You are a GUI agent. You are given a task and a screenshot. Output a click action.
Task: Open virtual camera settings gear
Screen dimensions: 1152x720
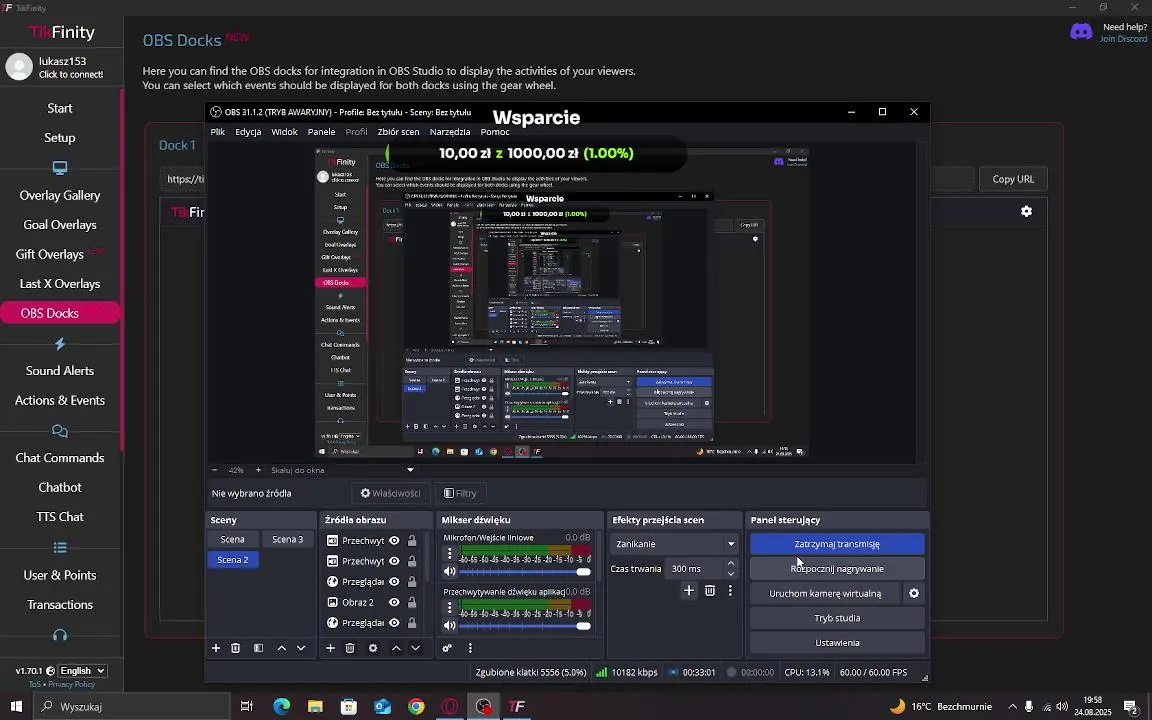pyautogui.click(x=914, y=593)
